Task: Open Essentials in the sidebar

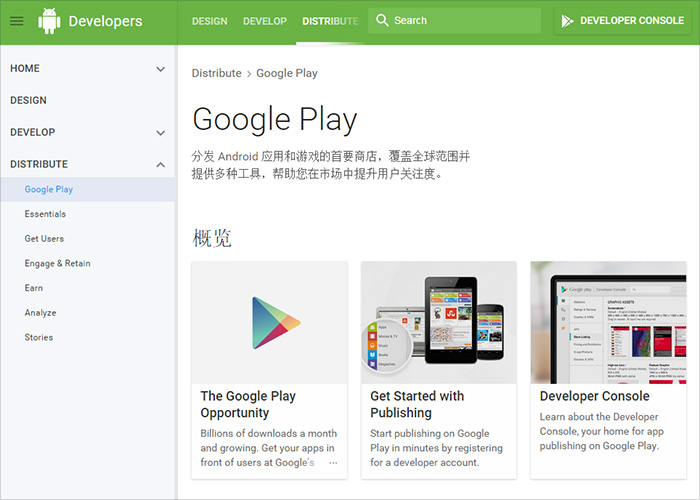Action: pyautogui.click(x=45, y=214)
